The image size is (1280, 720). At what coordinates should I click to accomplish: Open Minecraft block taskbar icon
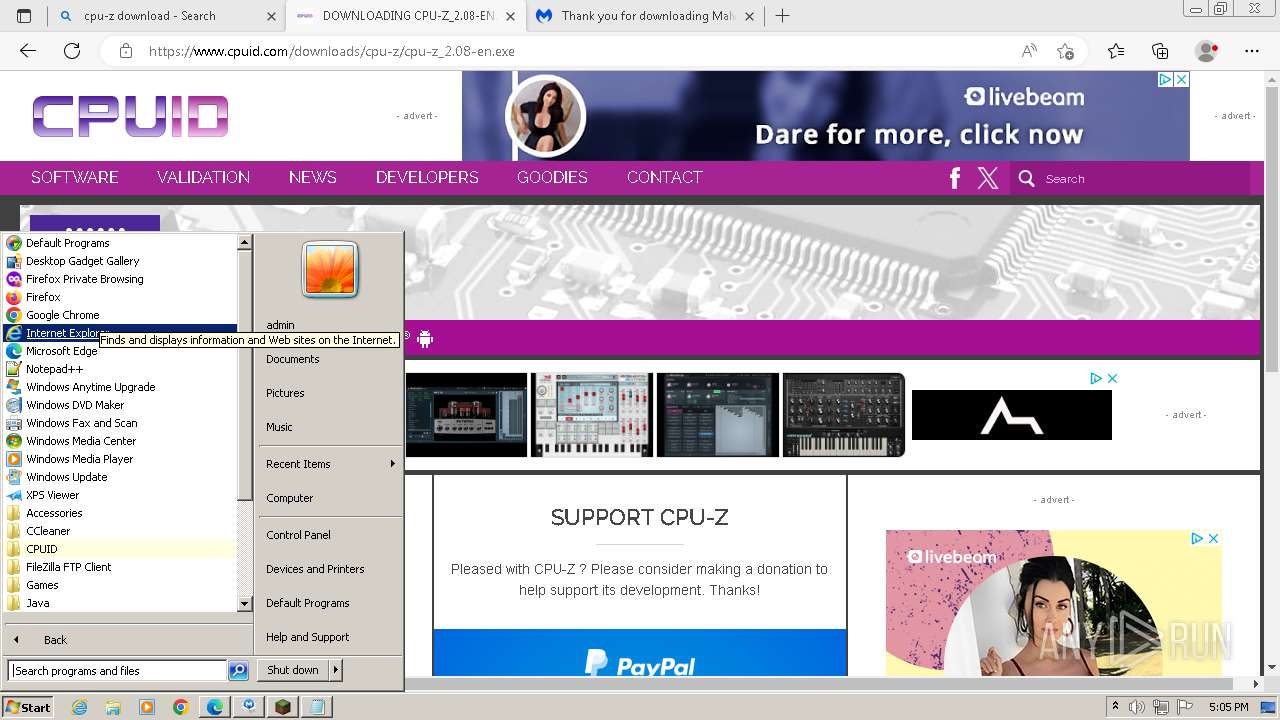pyautogui.click(x=283, y=707)
